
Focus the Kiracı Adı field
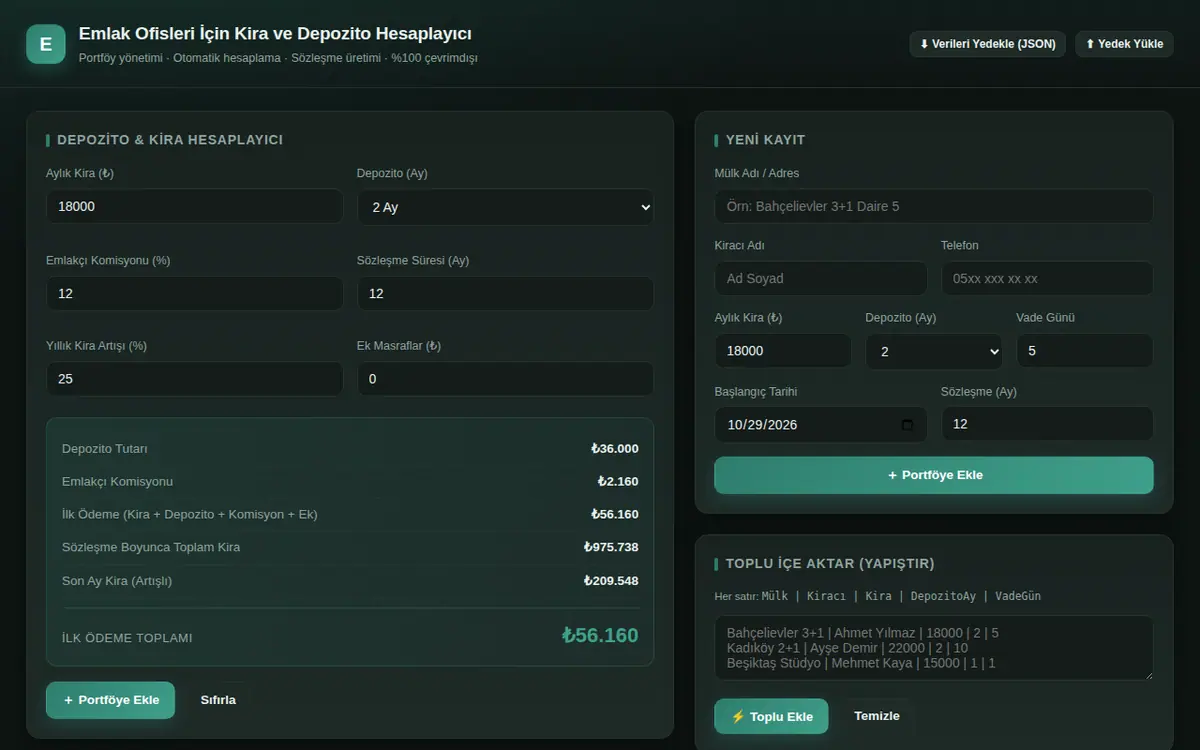point(821,278)
